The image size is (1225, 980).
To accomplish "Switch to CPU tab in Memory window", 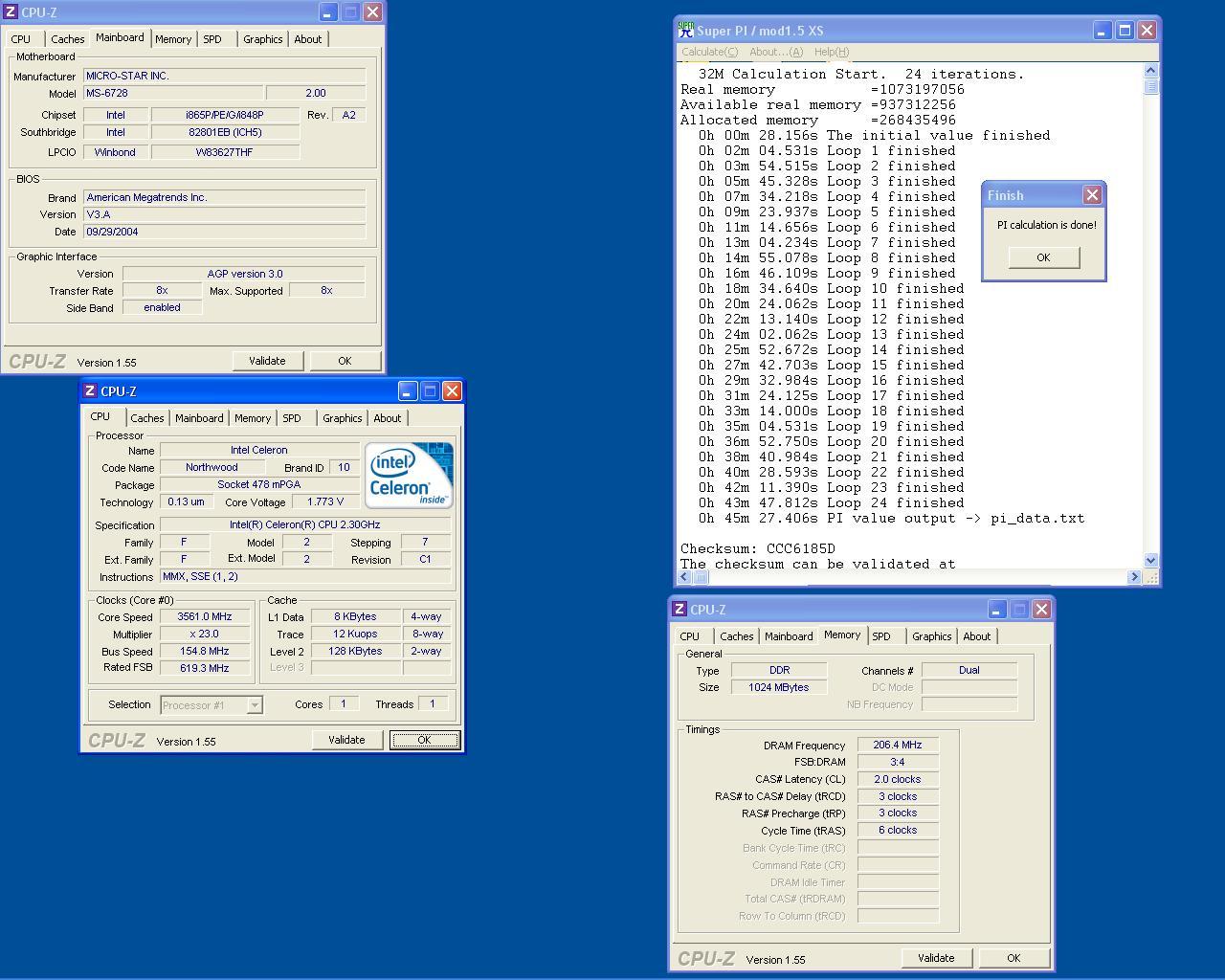I will [x=690, y=636].
